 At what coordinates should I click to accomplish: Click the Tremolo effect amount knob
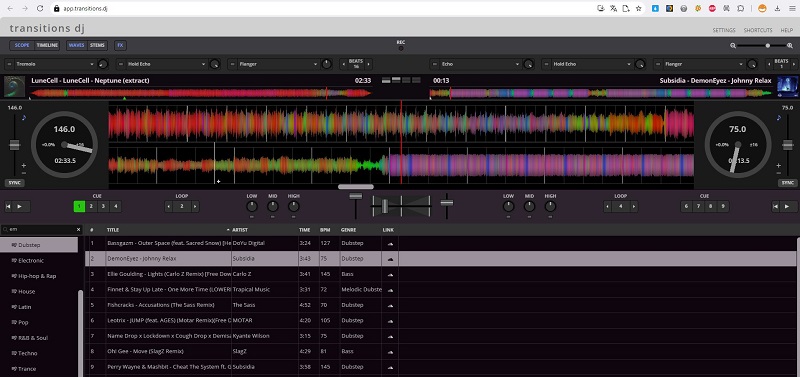click(103, 64)
